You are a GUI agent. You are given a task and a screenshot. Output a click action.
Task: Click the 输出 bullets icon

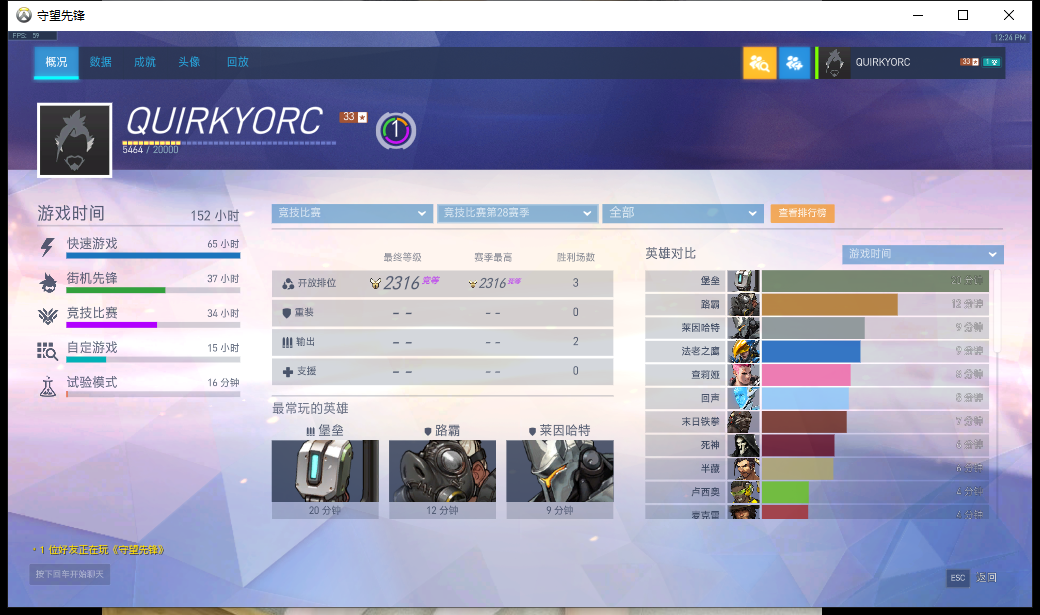pos(287,342)
